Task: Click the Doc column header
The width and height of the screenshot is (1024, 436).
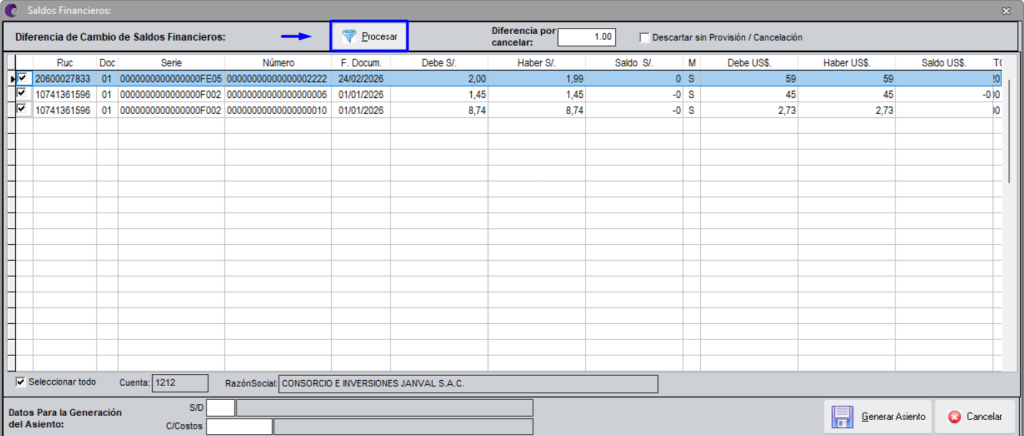Action: click(x=107, y=63)
